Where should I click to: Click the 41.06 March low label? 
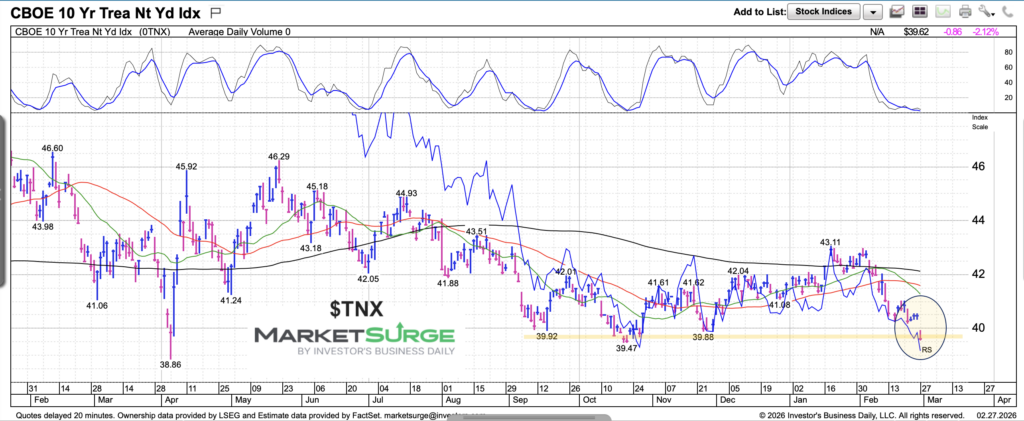point(97,305)
